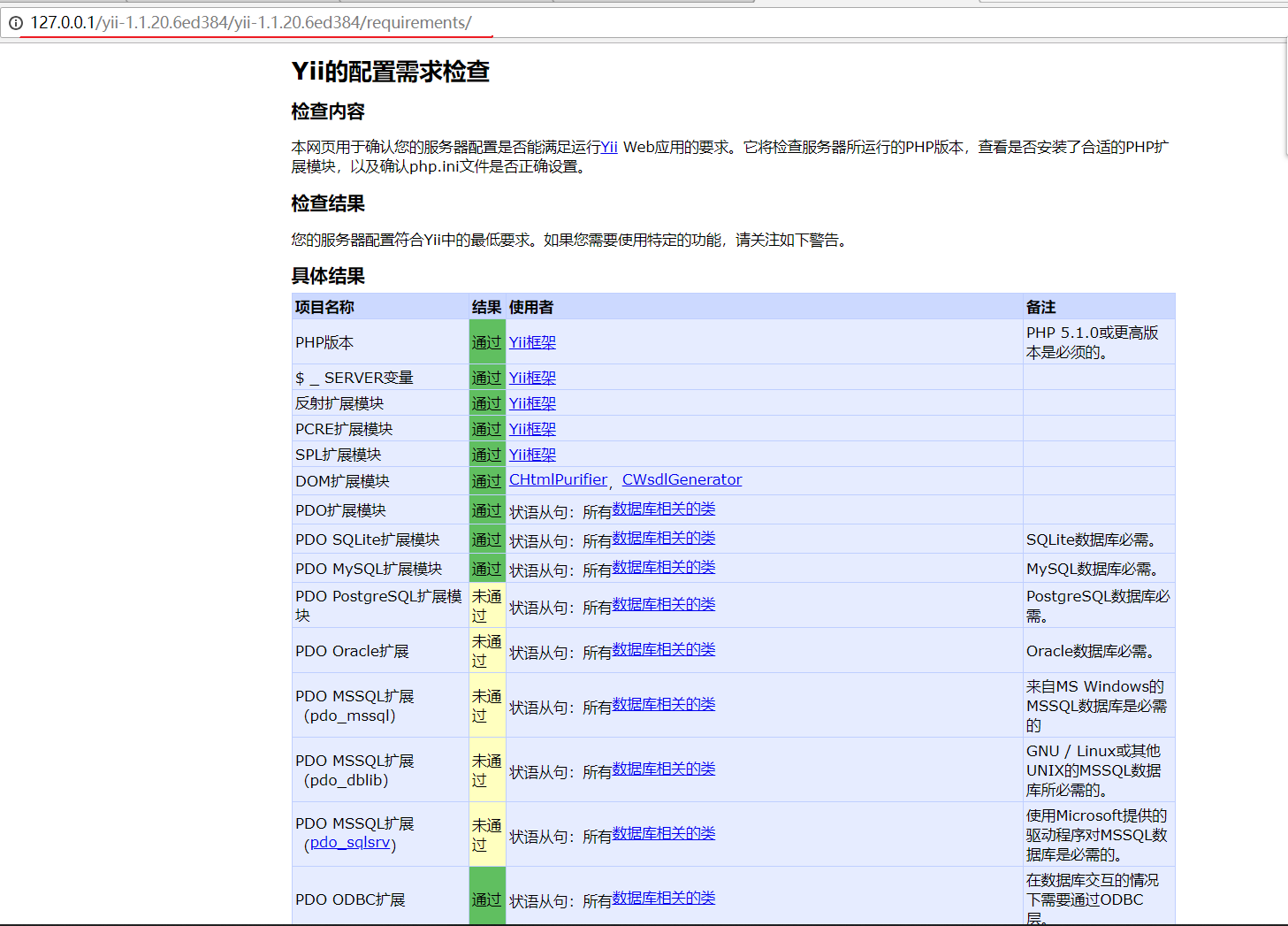Open Yii框架 link in PCRE扩展模块 row
This screenshot has width=1288, height=926.
coord(532,429)
